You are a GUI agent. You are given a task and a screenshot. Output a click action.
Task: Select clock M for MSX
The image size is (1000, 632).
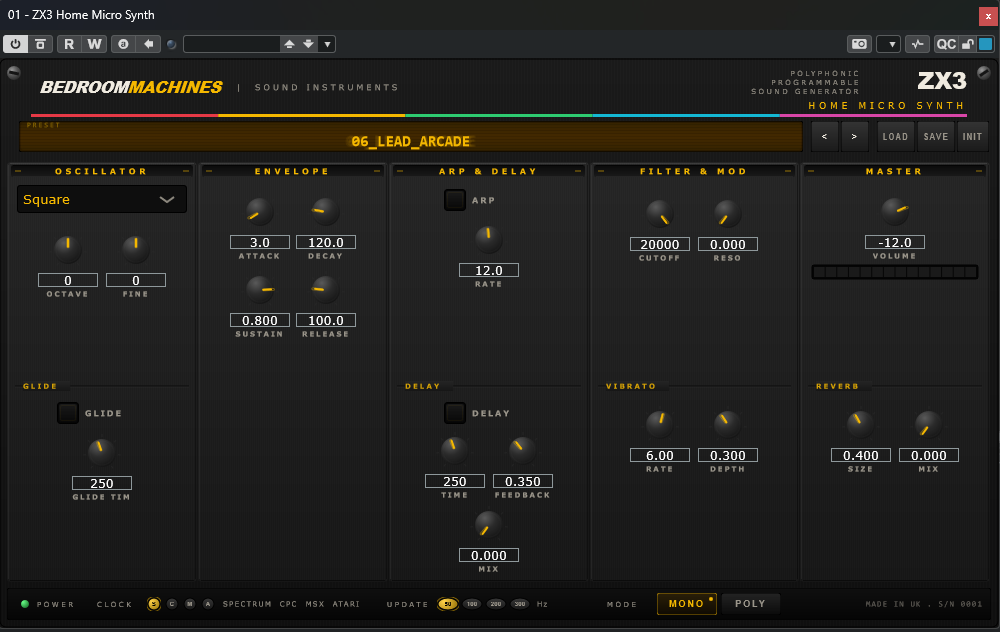coord(189,603)
